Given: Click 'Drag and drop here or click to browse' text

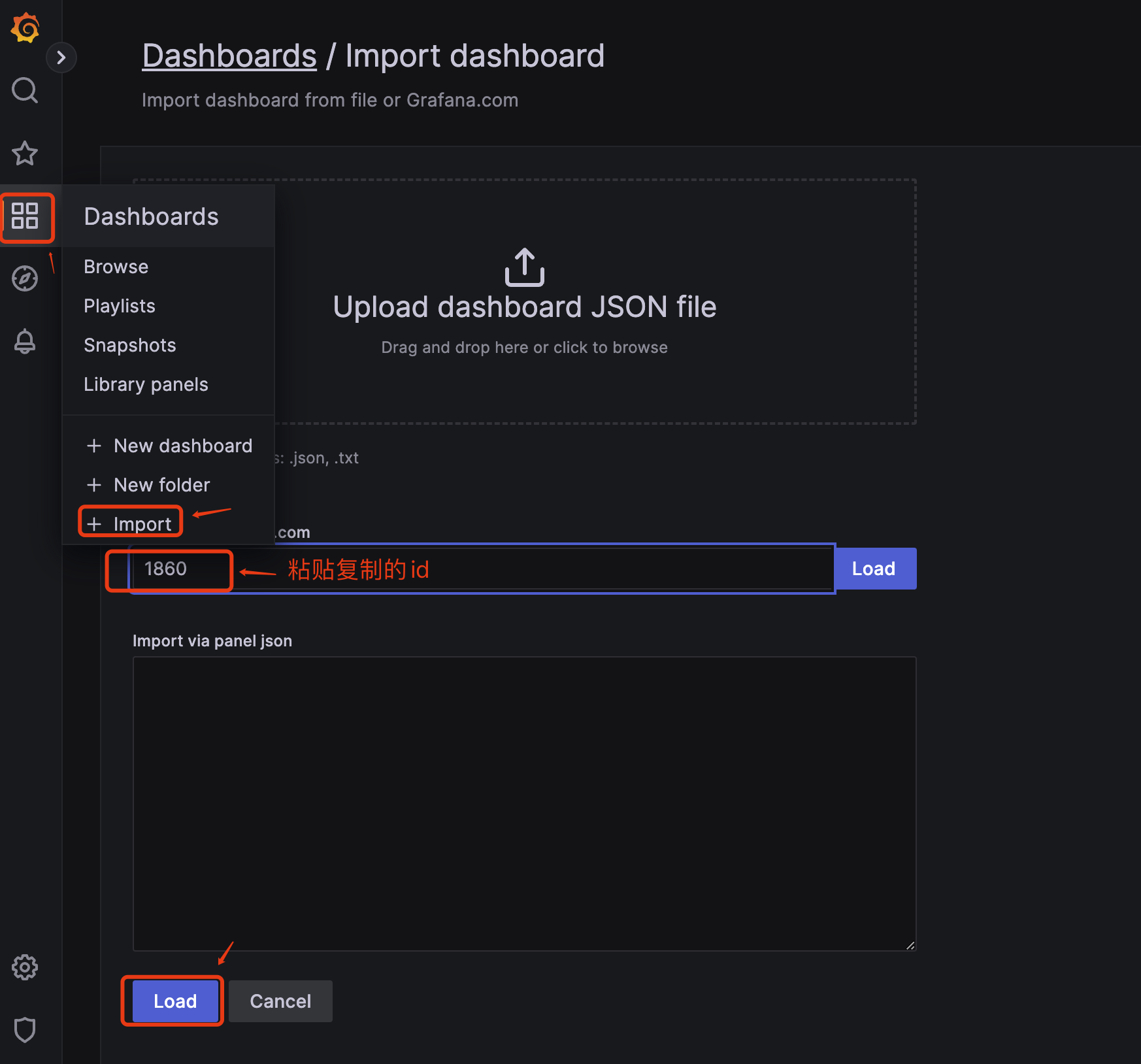Looking at the screenshot, I should click(x=525, y=348).
